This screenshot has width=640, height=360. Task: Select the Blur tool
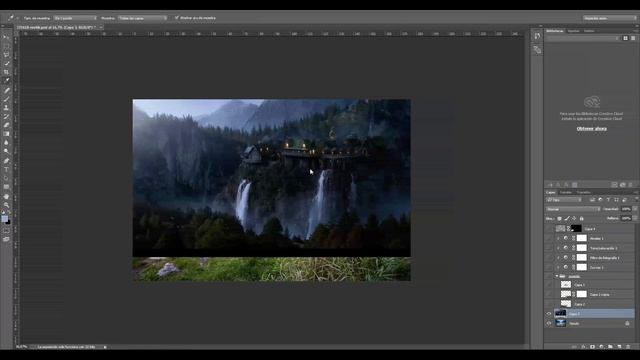(x=6, y=142)
